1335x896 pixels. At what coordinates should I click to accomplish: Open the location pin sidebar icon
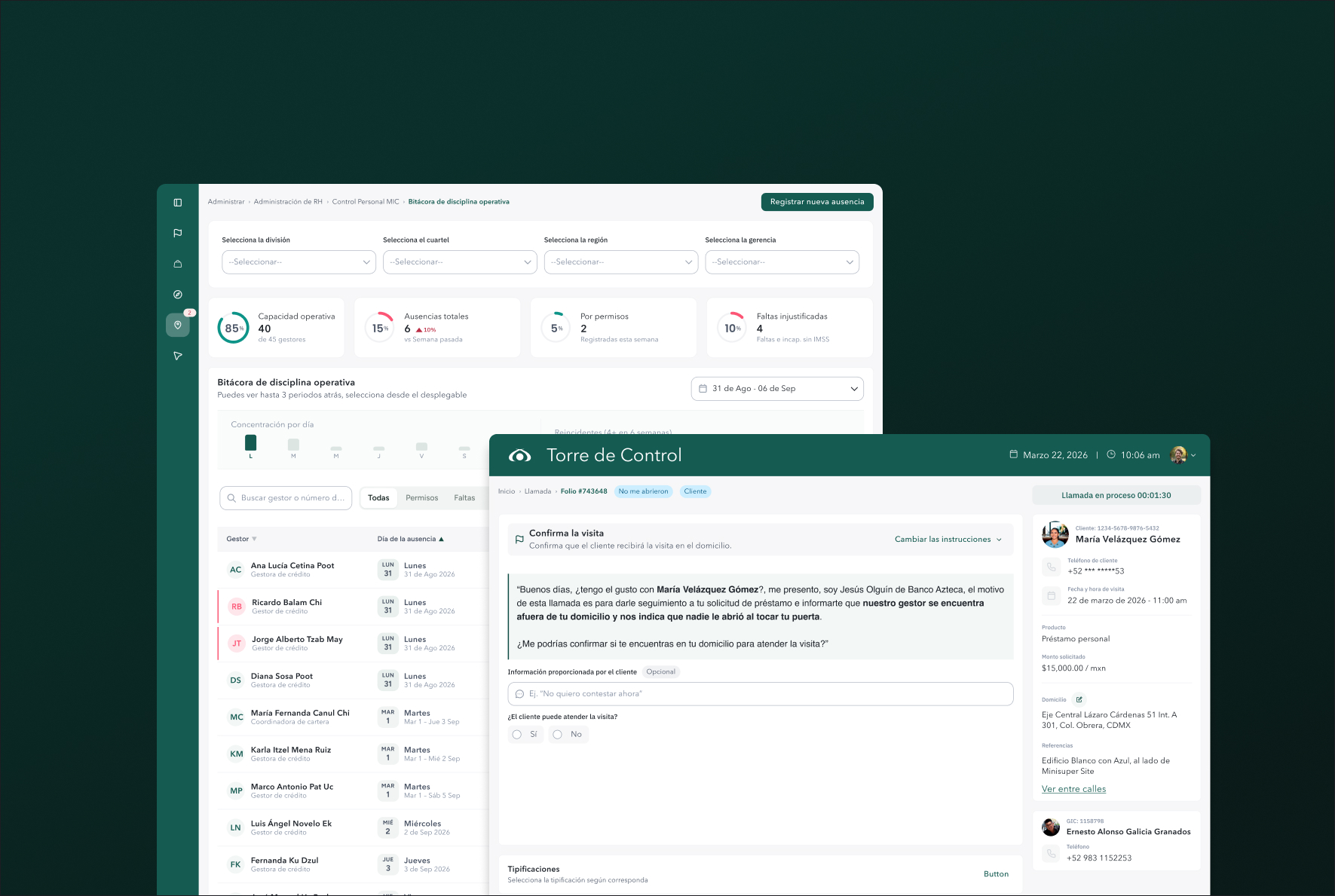pyautogui.click(x=178, y=325)
